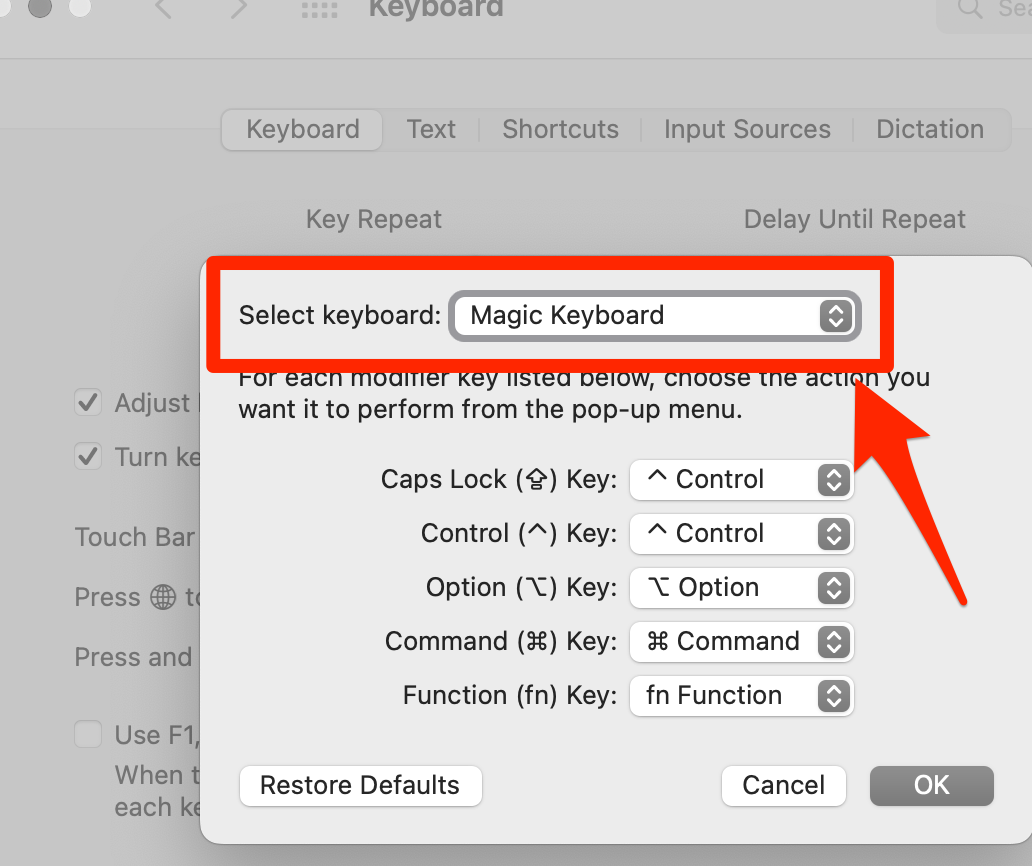Select the Input Sources tab

(746, 129)
